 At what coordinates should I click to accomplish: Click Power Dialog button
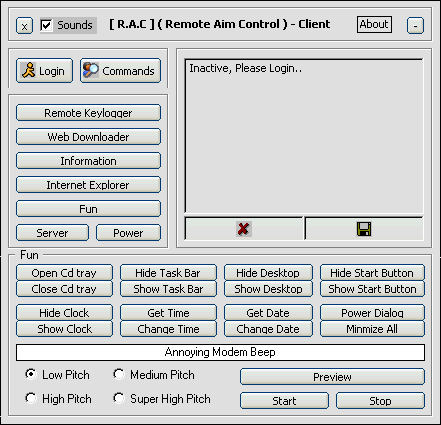coord(372,313)
